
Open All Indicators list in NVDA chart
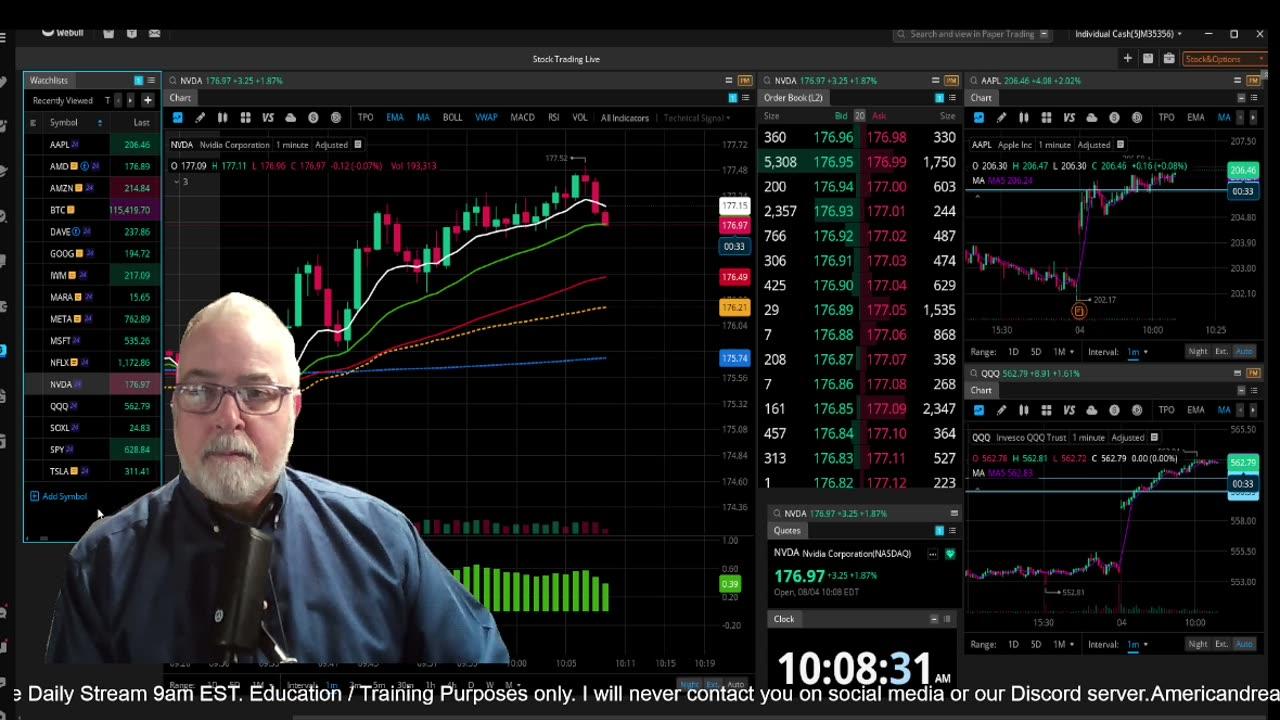[625, 118]
